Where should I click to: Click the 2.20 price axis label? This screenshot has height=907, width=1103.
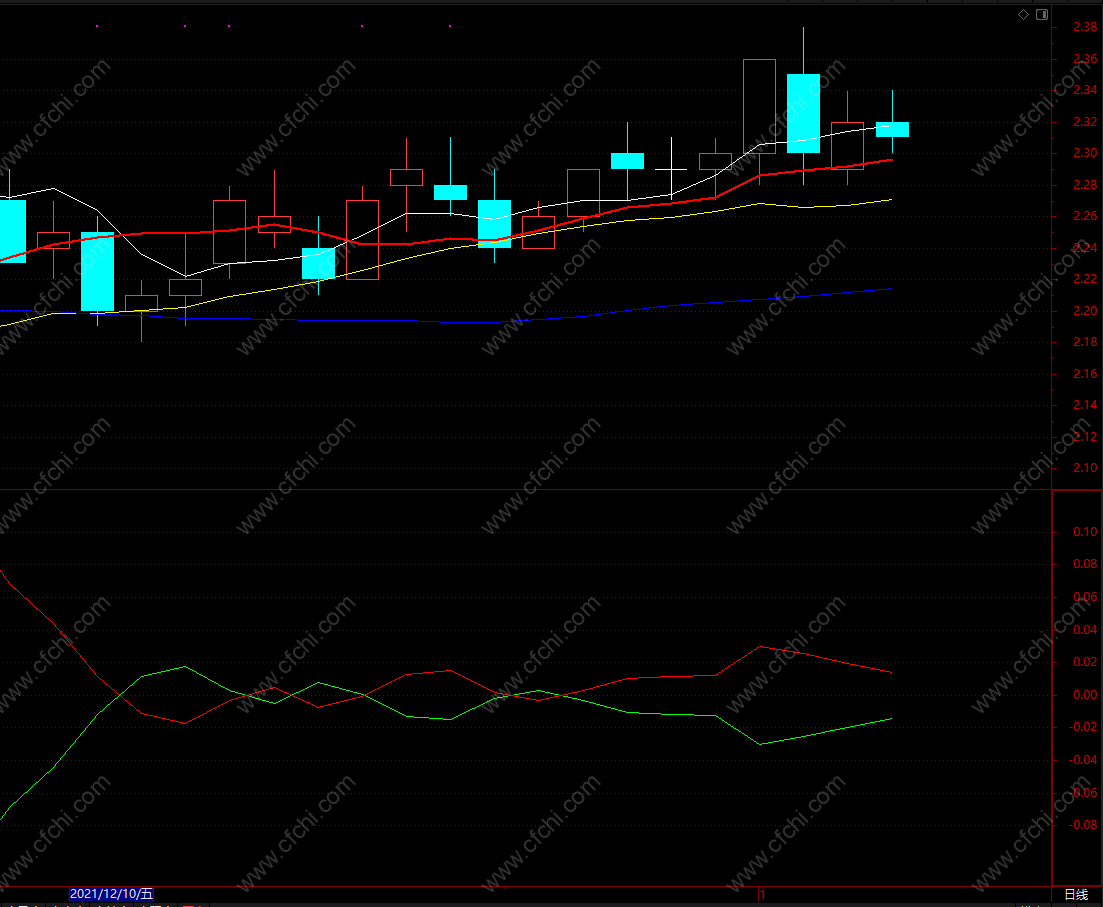coord(1085,310)
